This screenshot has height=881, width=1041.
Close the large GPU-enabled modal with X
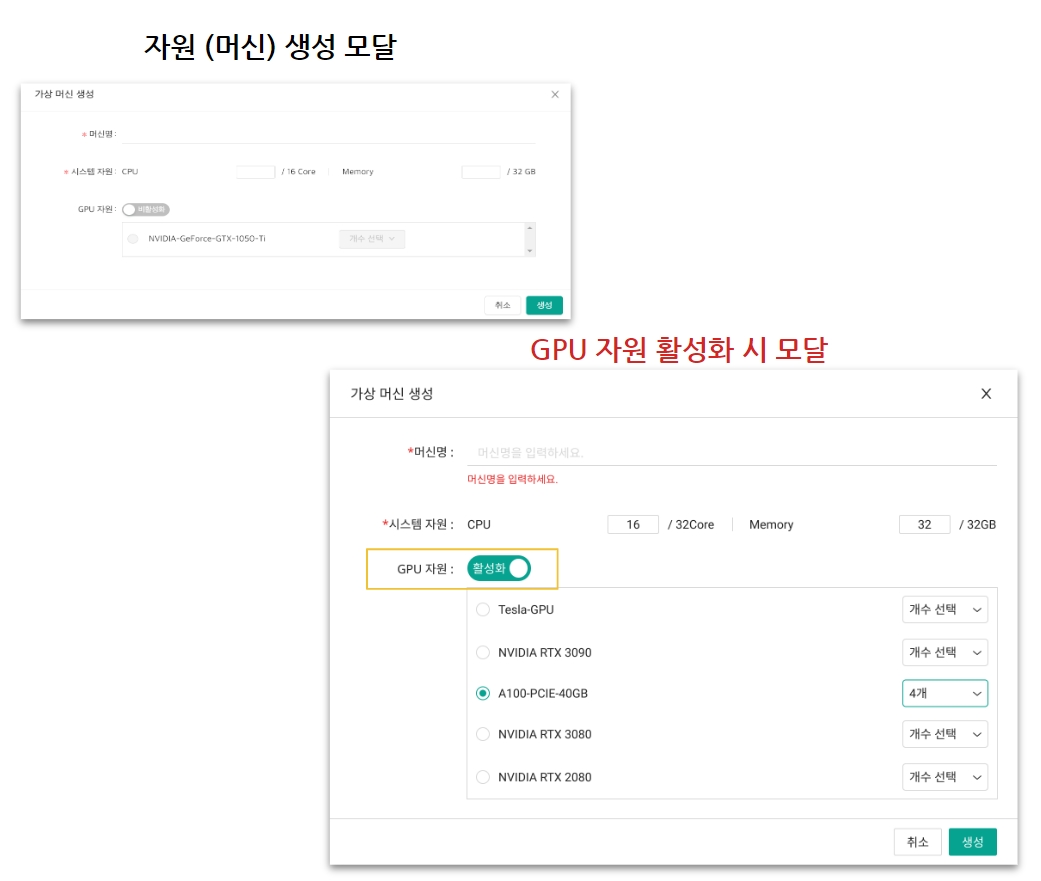point(986,394)
